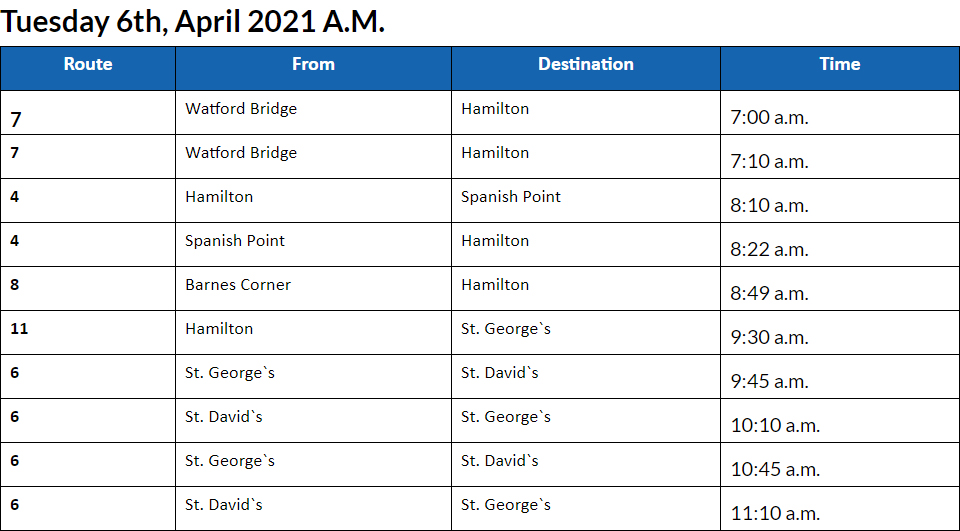Click the Spanish Point origin cell
The image size is (960, 531).
tap(235, 241)
